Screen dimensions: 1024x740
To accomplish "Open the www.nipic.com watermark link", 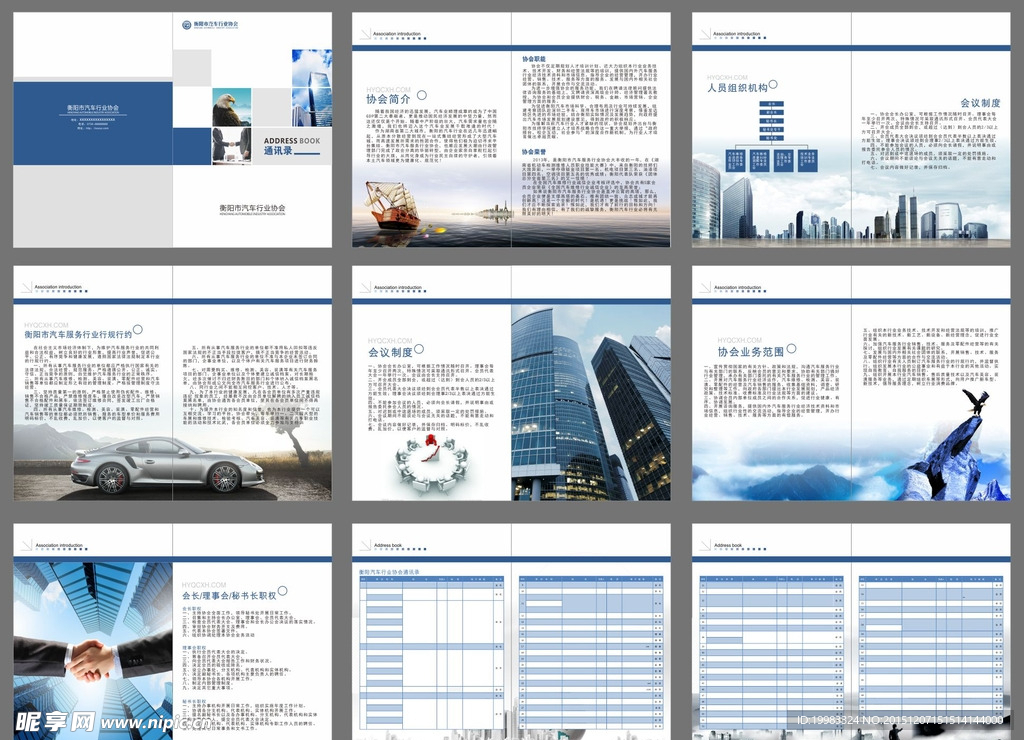I will click(162, 722).
